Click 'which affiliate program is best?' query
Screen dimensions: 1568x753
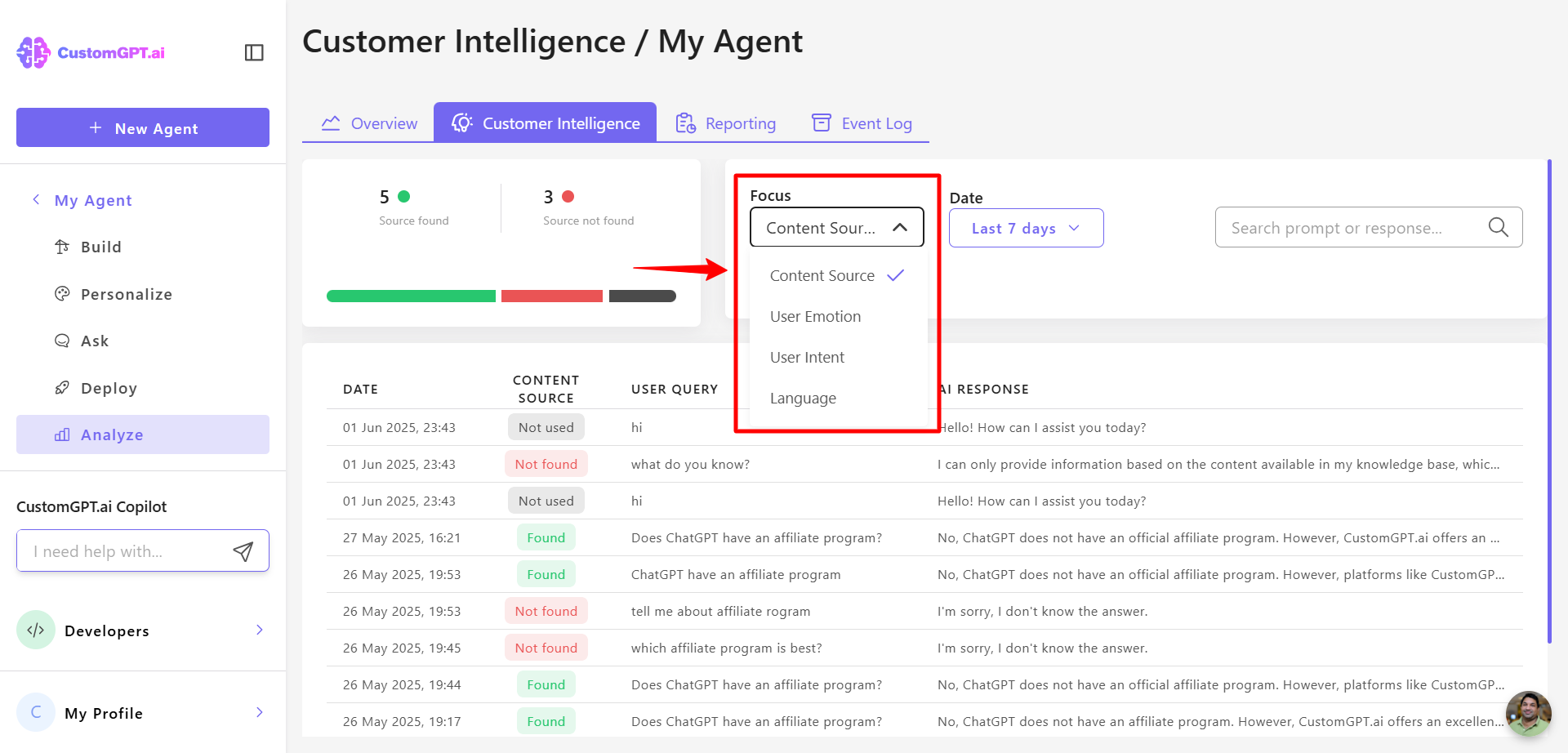click(727, 648)
